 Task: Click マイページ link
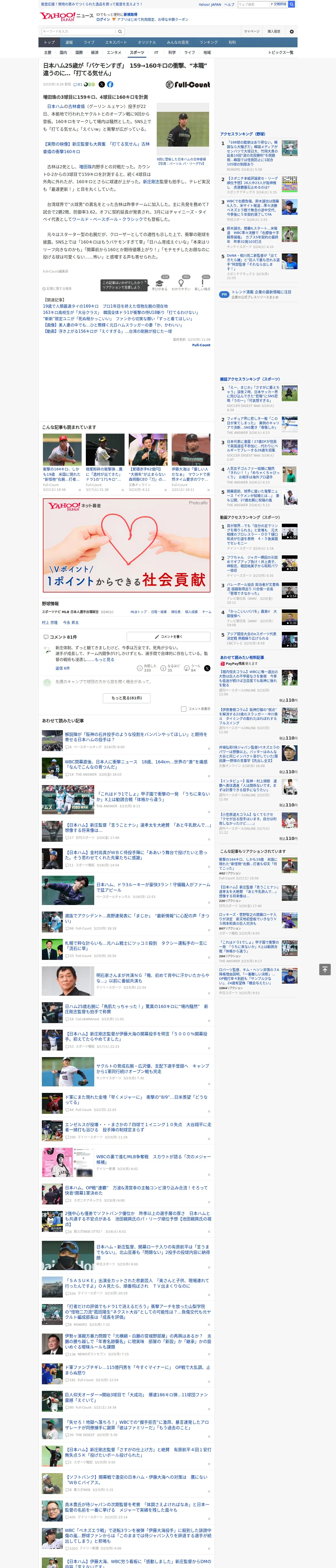252,32
